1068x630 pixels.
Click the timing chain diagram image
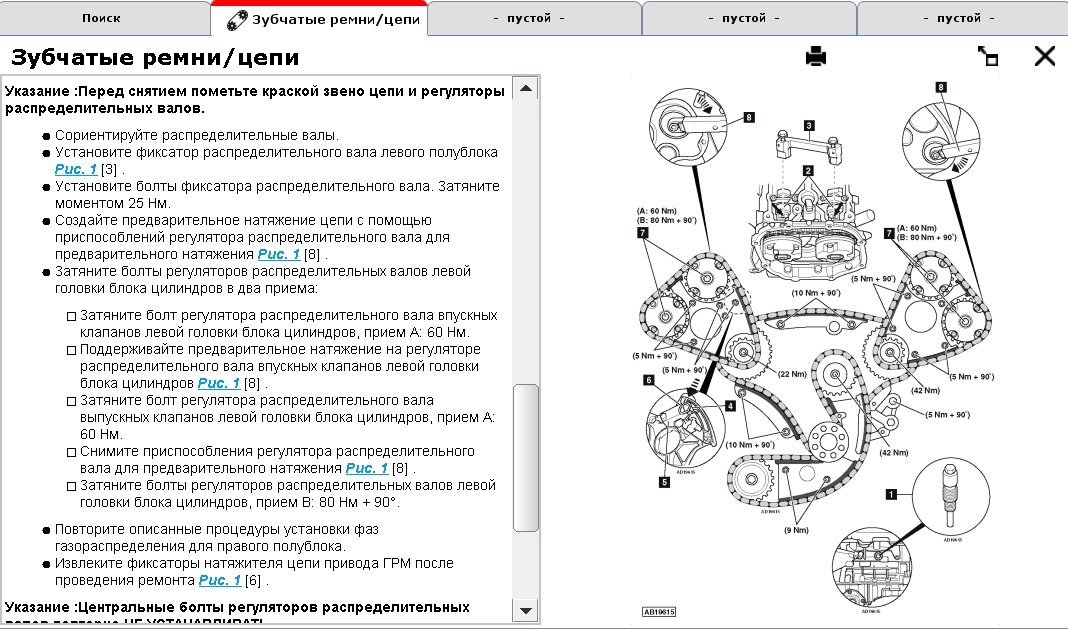[814, 351]
